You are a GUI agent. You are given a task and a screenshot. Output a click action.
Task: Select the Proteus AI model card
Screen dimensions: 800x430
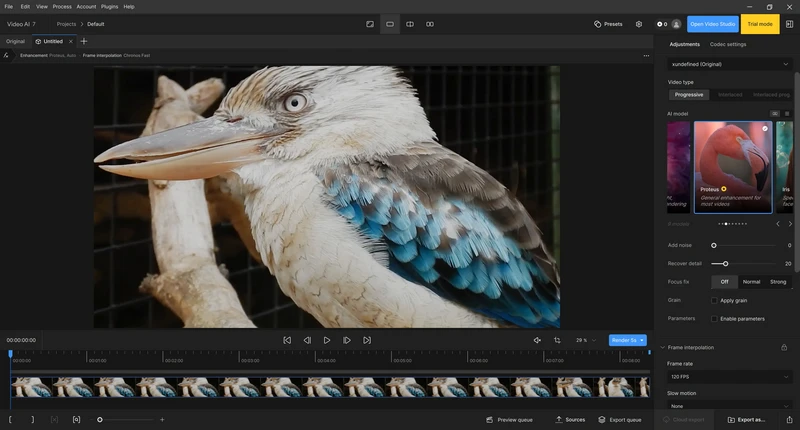click(733, 167)
